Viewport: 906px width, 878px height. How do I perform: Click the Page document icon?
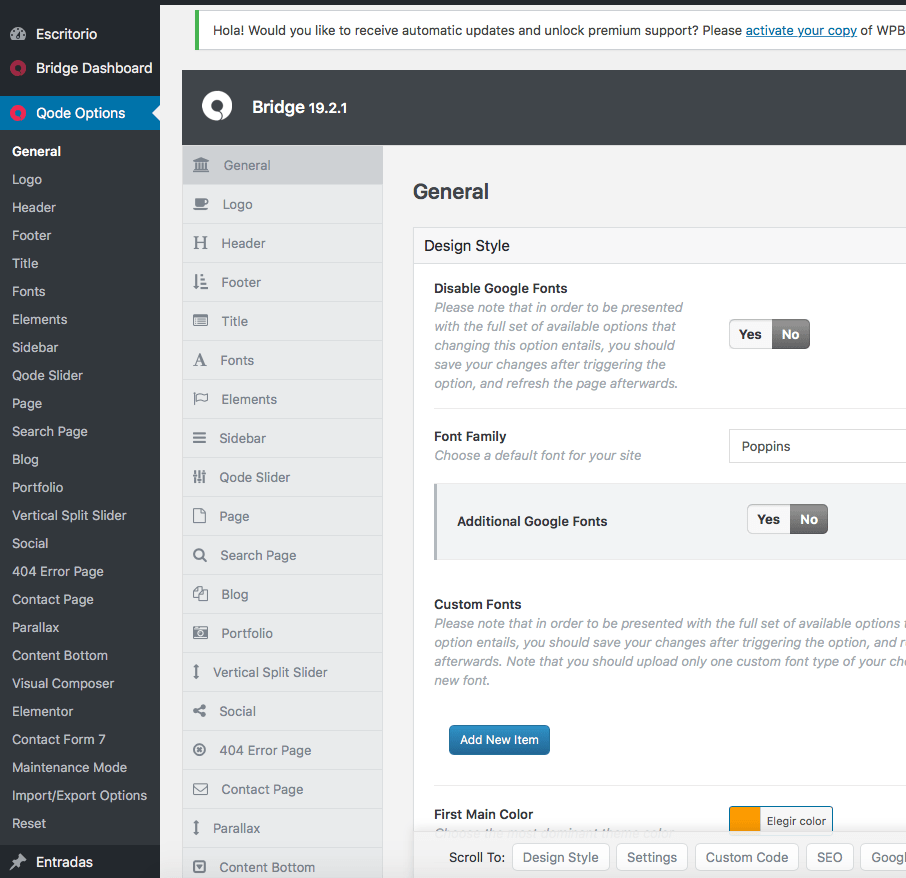tap(199, 516)
